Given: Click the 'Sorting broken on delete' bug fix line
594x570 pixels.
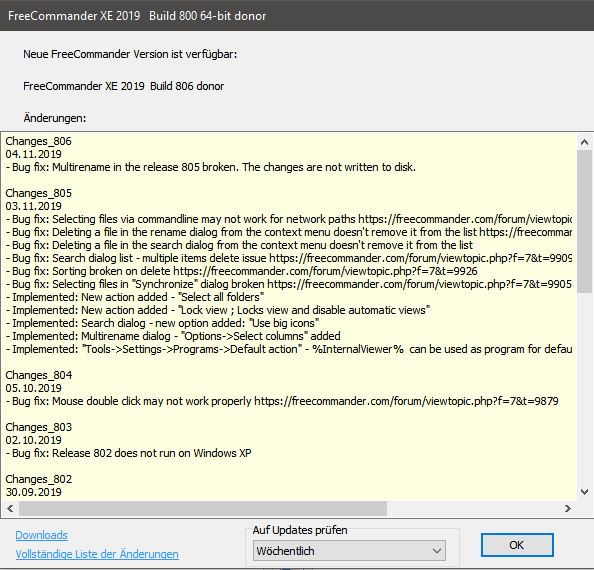Looking at the screenshot, I should tap(241, 271).
